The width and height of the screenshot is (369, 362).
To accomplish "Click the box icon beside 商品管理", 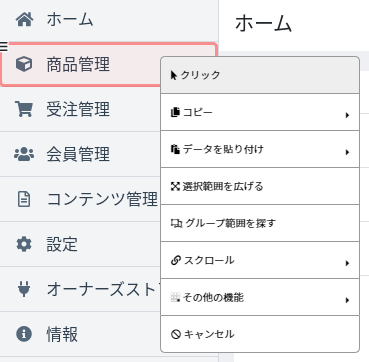I will 24,64.
